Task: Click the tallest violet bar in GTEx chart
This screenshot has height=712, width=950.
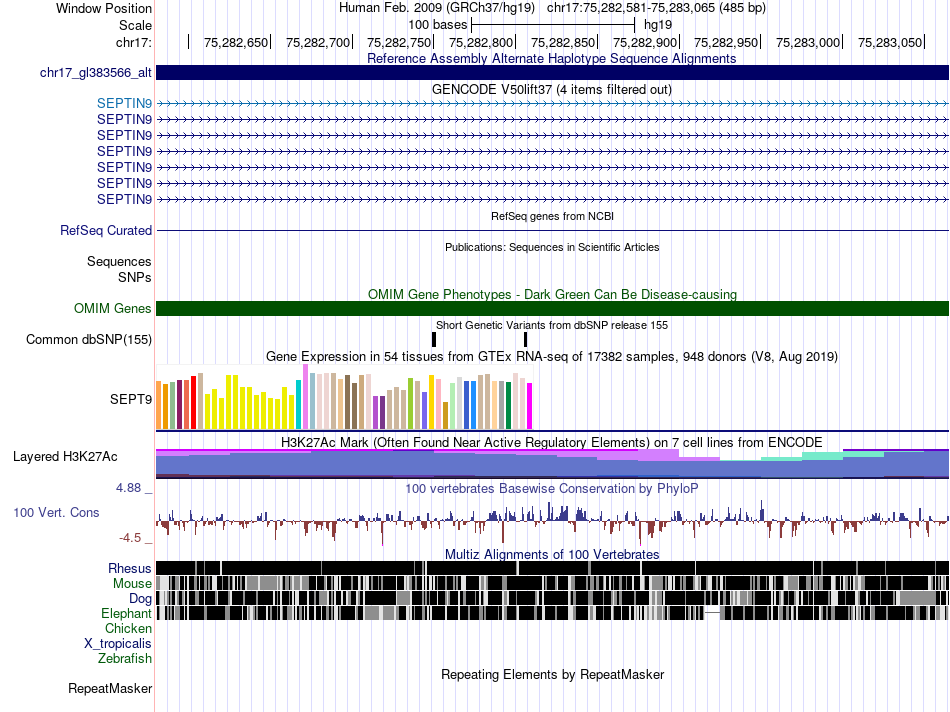Action: coord(305,397)
